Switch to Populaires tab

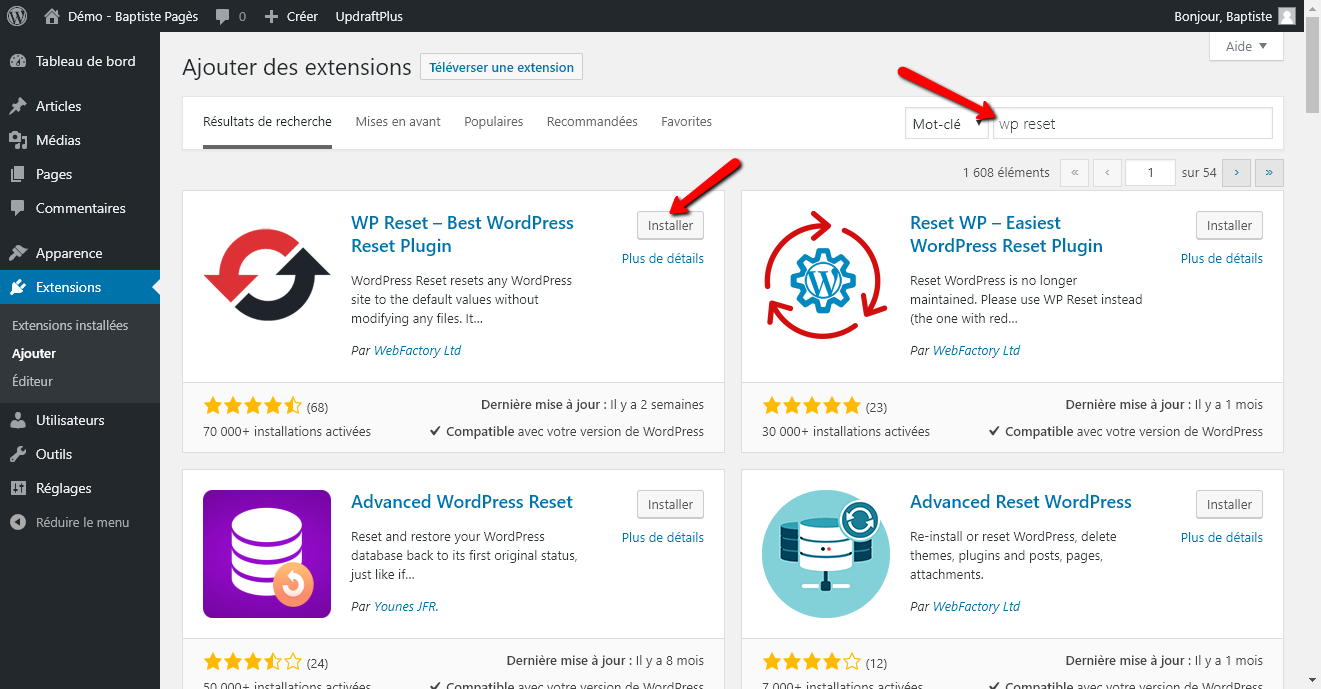tap(493, 122)
